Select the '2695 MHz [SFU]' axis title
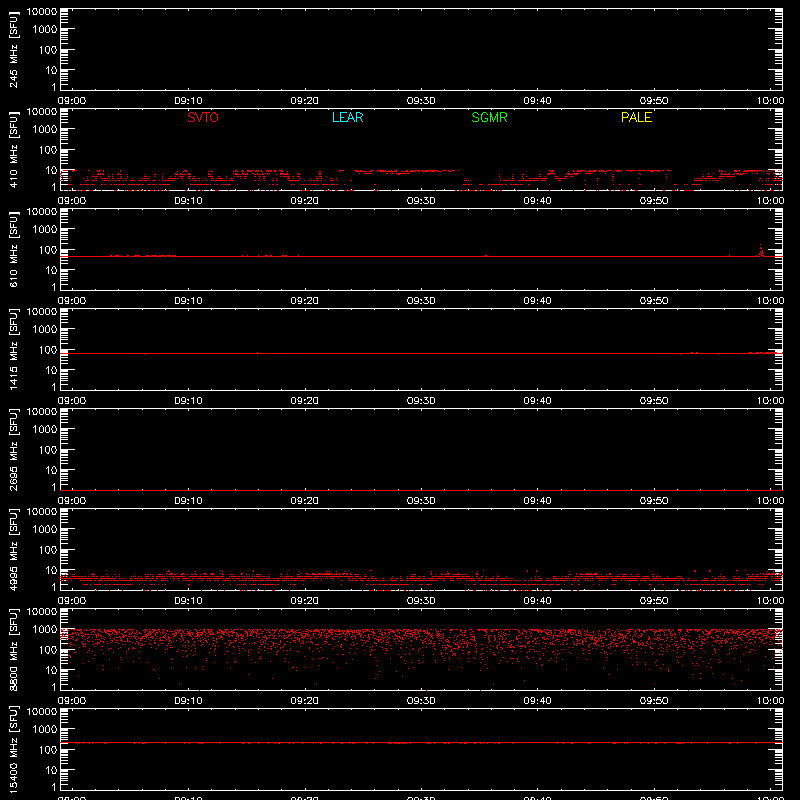800x800 pixels. pyautogui.click(x=13, y=449)
